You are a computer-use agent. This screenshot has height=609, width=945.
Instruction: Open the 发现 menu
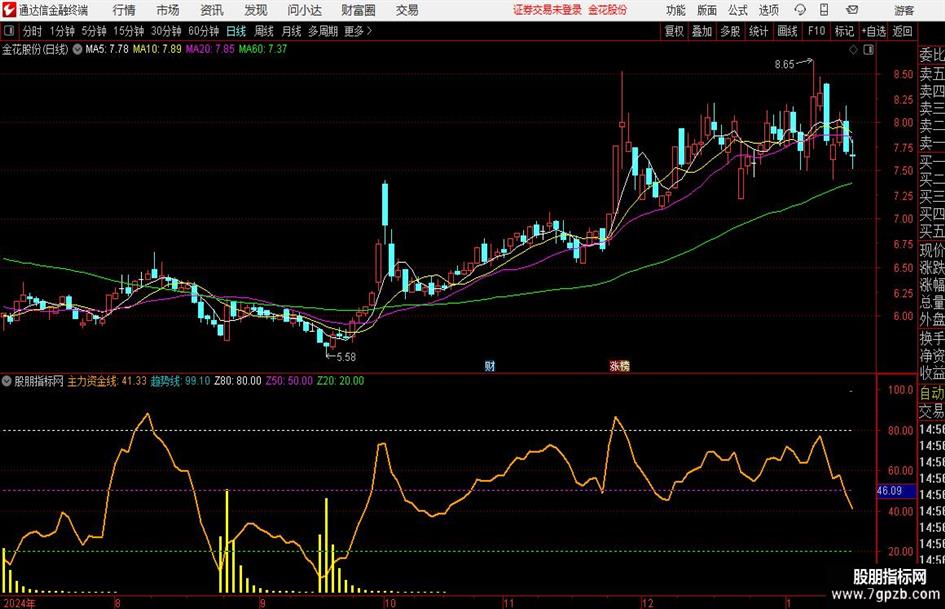pos(256,10)
